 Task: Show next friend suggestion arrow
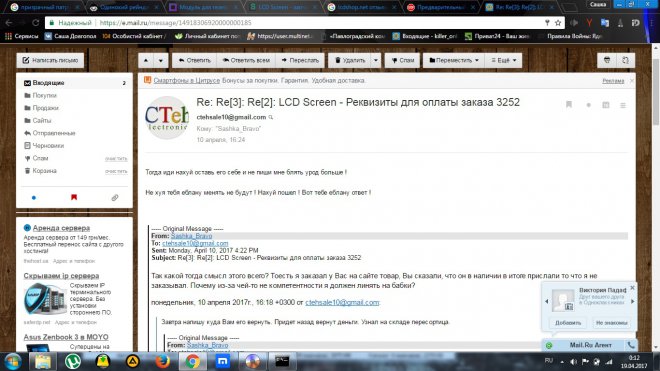click(632, 302)
